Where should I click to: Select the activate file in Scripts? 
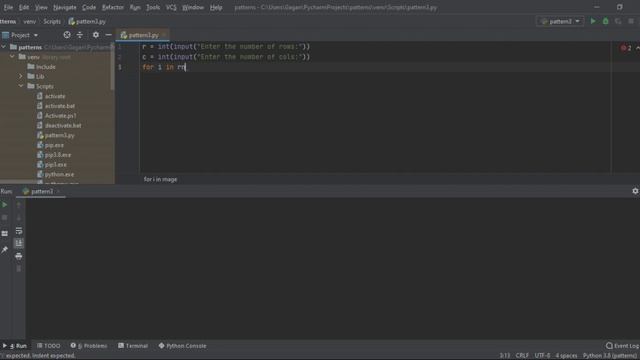(55, 96)
